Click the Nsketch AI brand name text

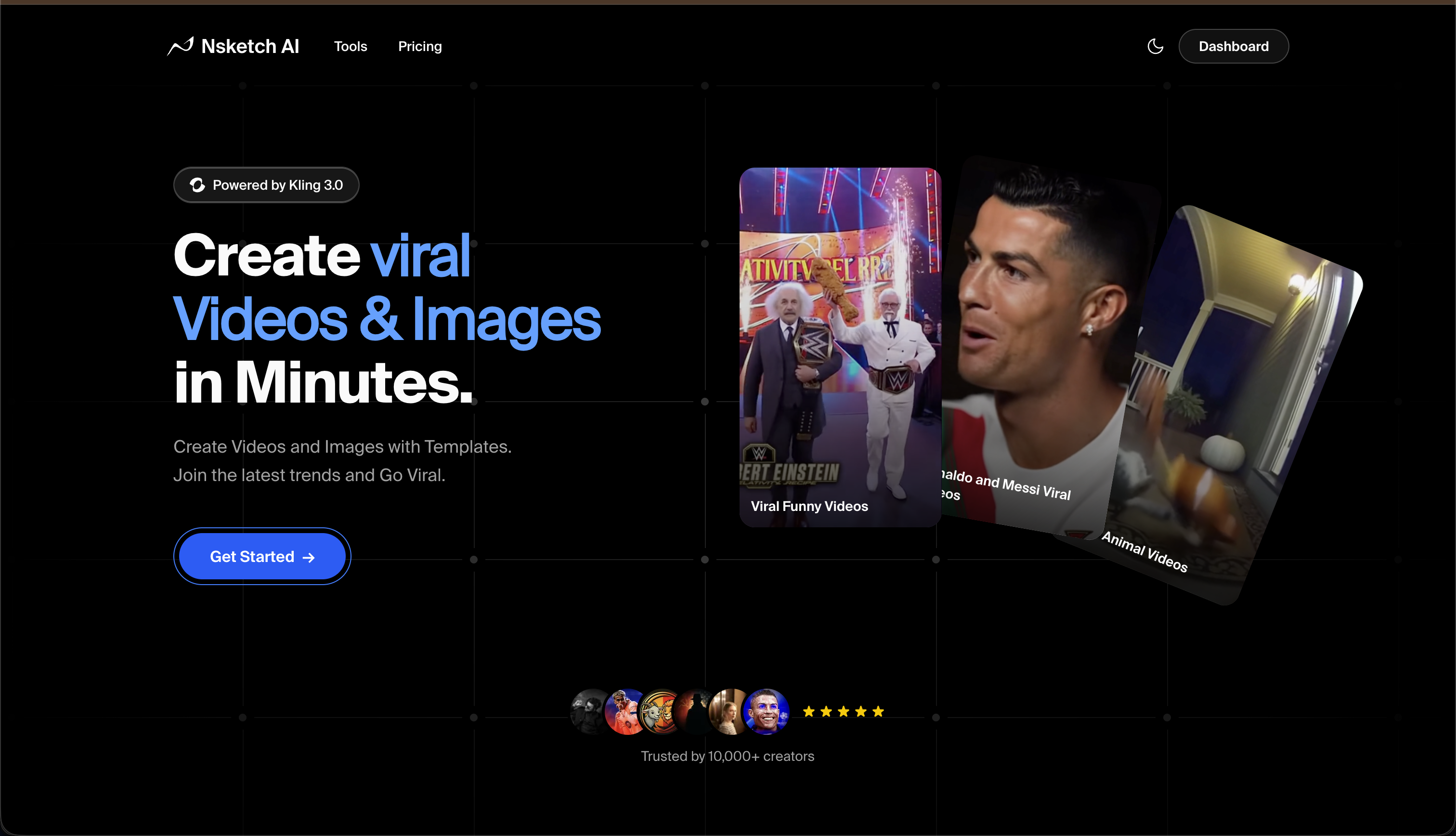click(250, 47)
